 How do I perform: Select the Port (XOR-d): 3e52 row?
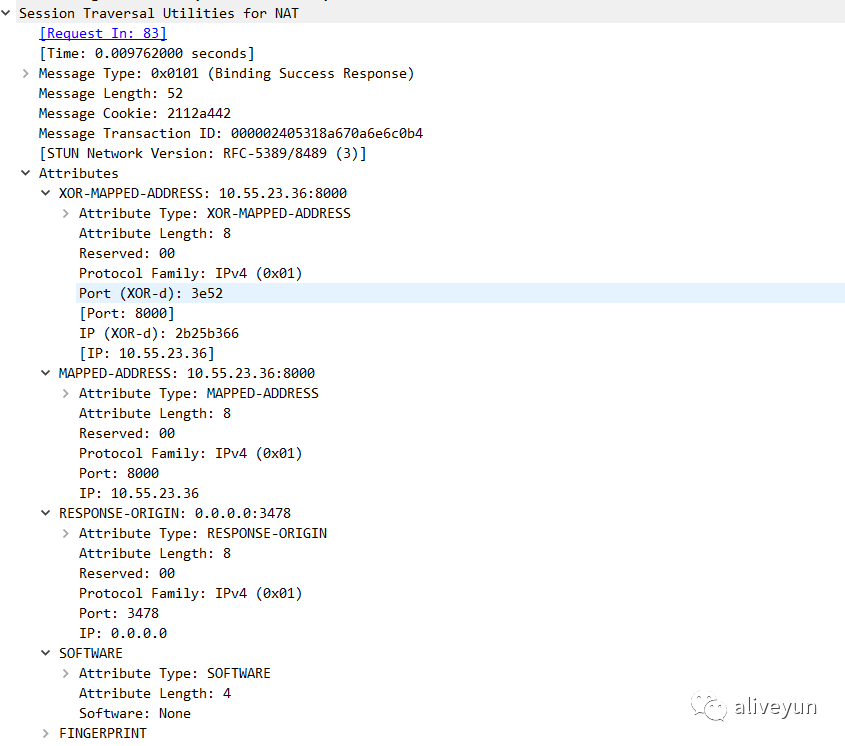coord(150,293)
